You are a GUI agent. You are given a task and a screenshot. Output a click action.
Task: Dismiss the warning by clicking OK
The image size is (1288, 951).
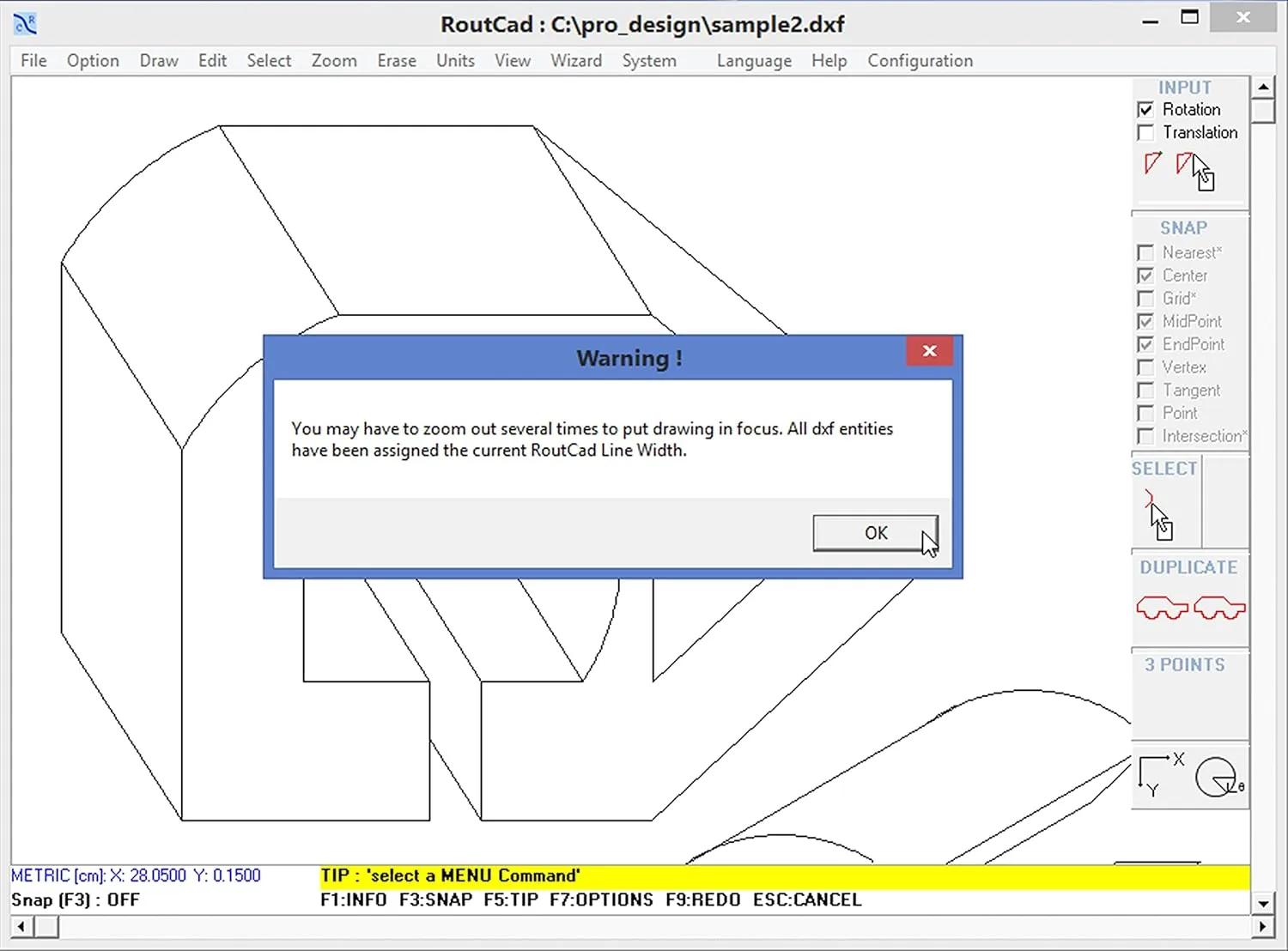click(x=875, y=532)
